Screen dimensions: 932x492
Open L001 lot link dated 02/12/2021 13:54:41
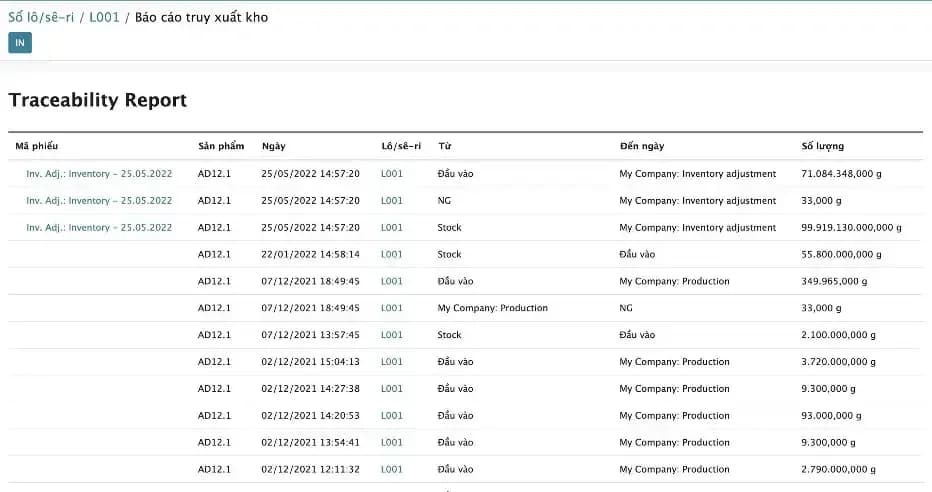[392, 443]
